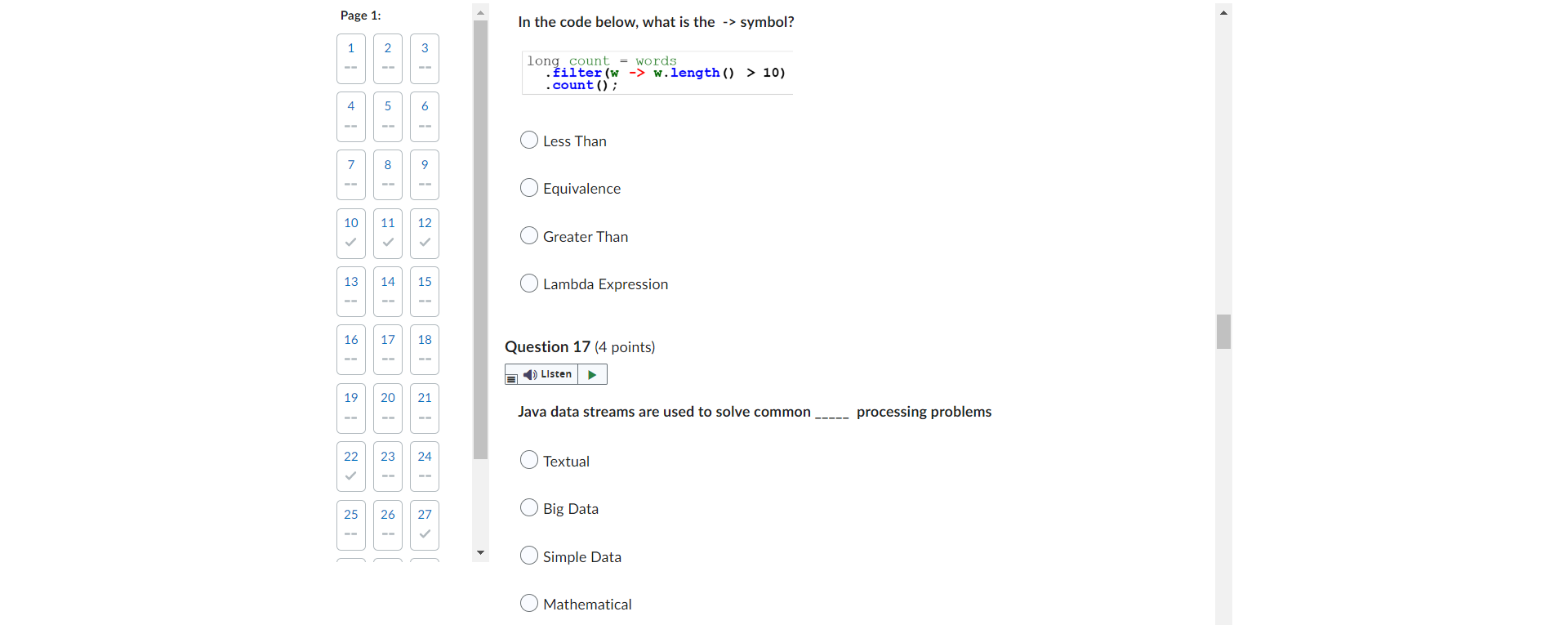Navigate to question 1
Screen dimensions: 1568x625
(350, 58)
